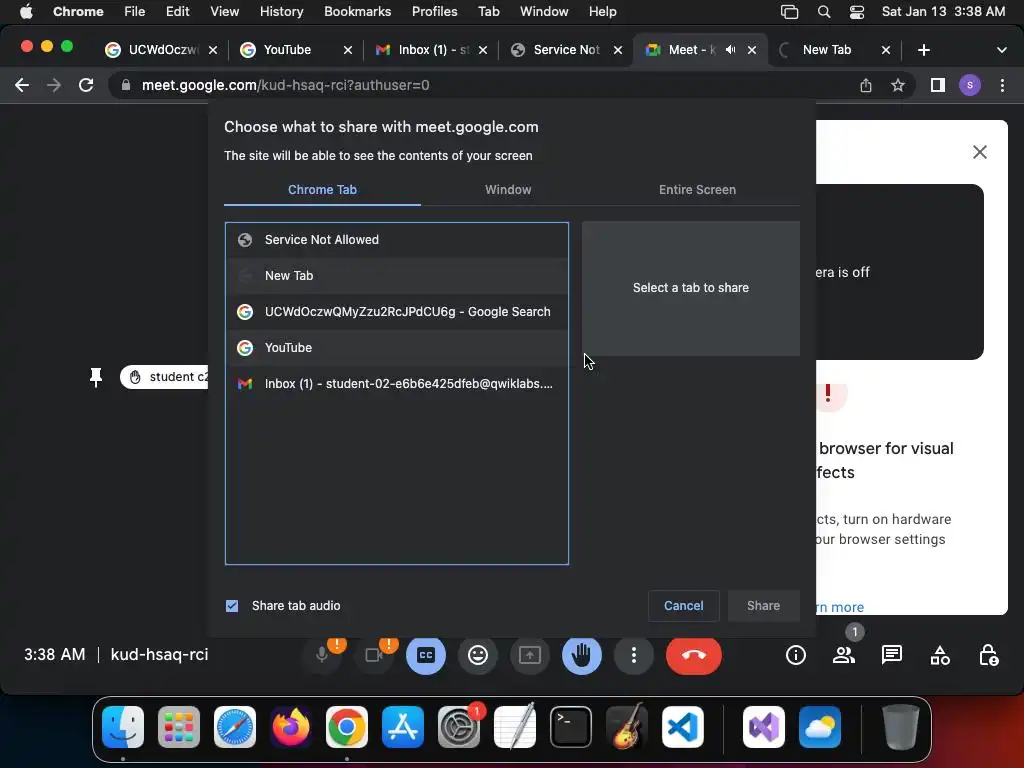Image resolution: width=1024 pixels, height=768 pixels.
Task: Mute the Meet tab audio icon
Action: point(730,50)
